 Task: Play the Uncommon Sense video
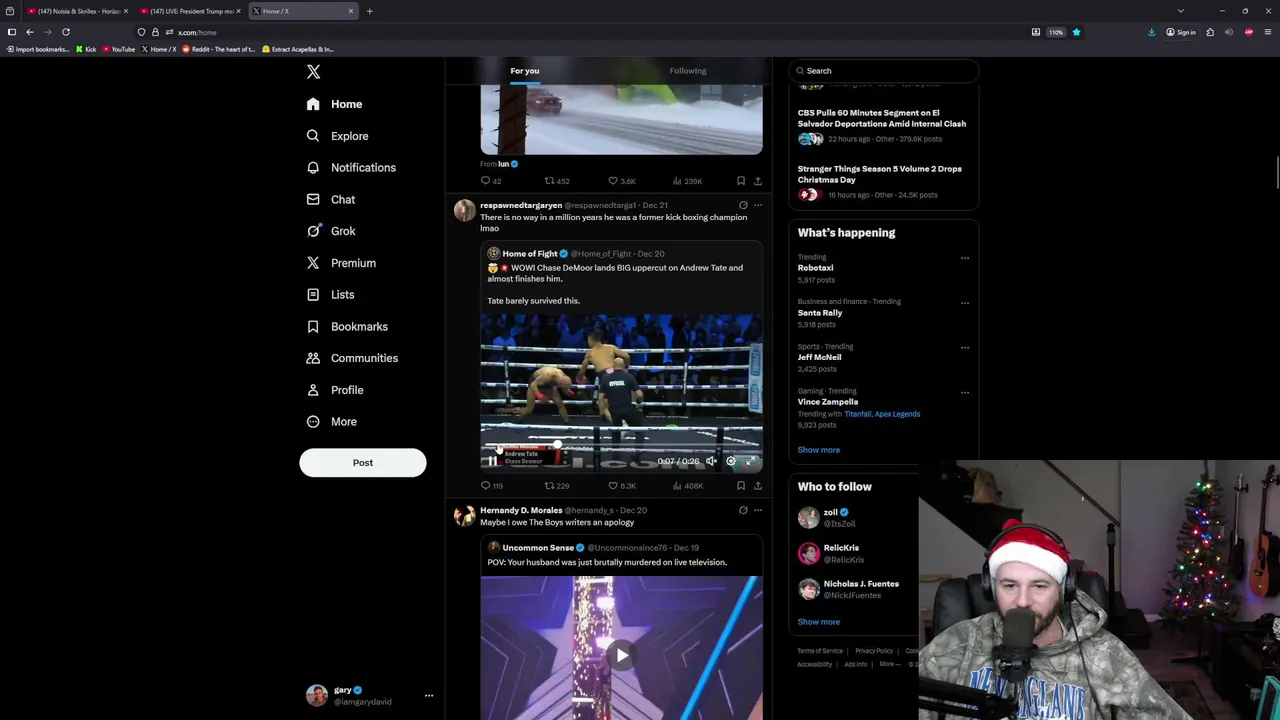pos(621,656)
